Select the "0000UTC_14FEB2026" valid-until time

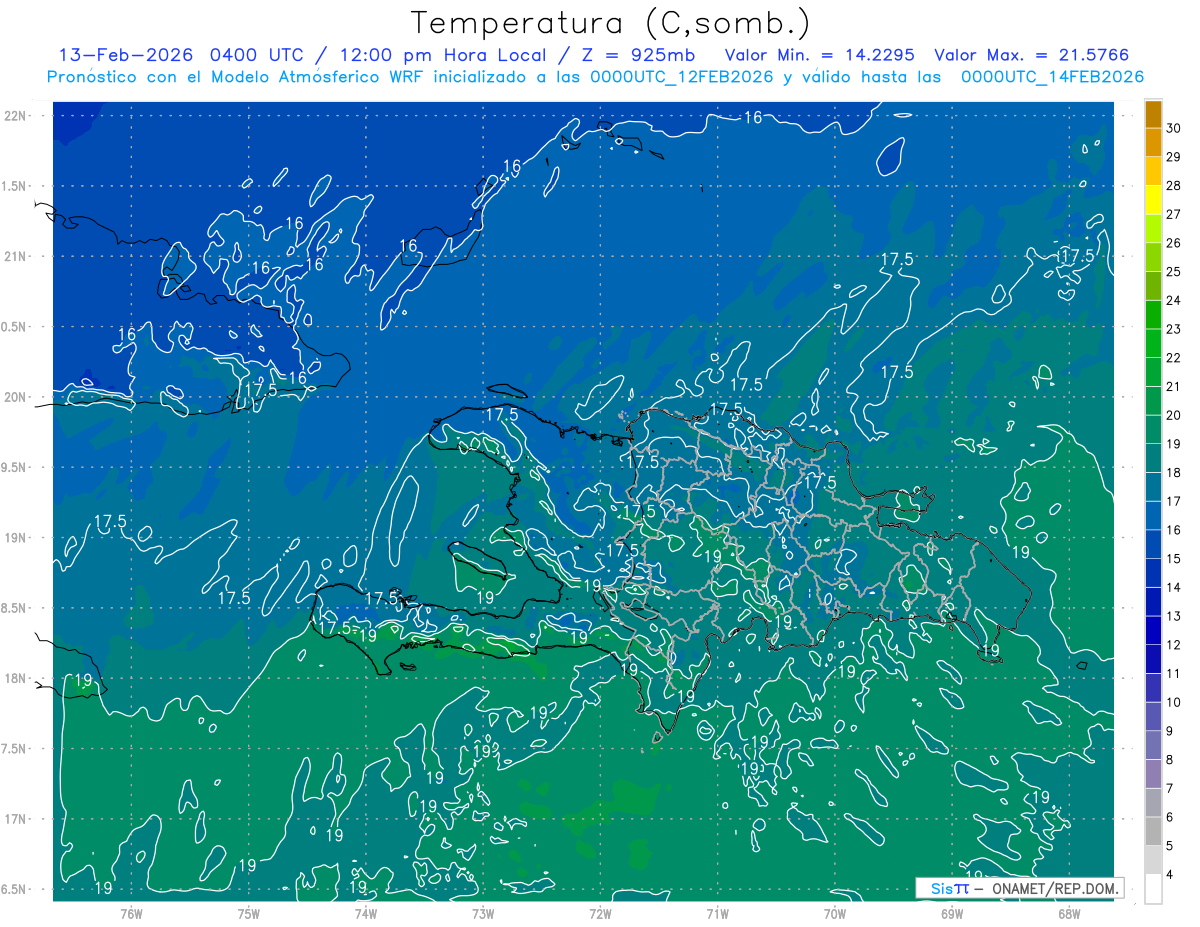[1054, 77]
